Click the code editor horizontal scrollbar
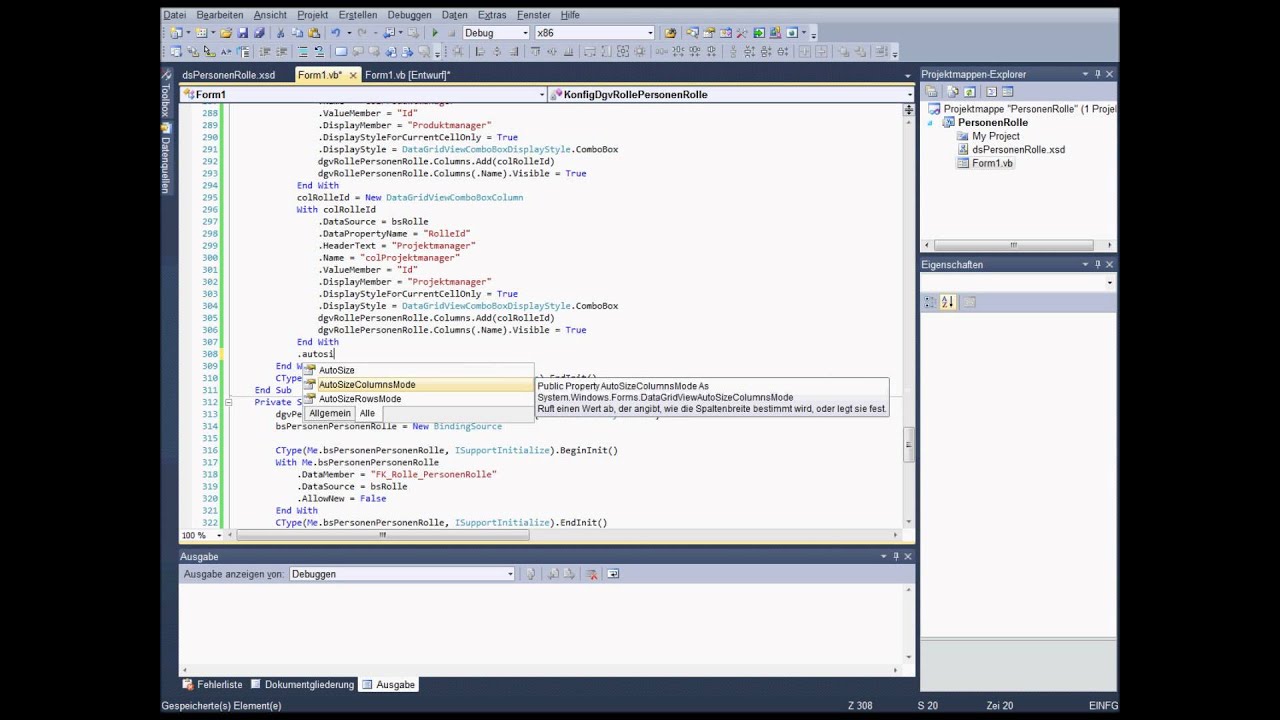This screenshot has width=1280, height=720. (x=381, y=535)
